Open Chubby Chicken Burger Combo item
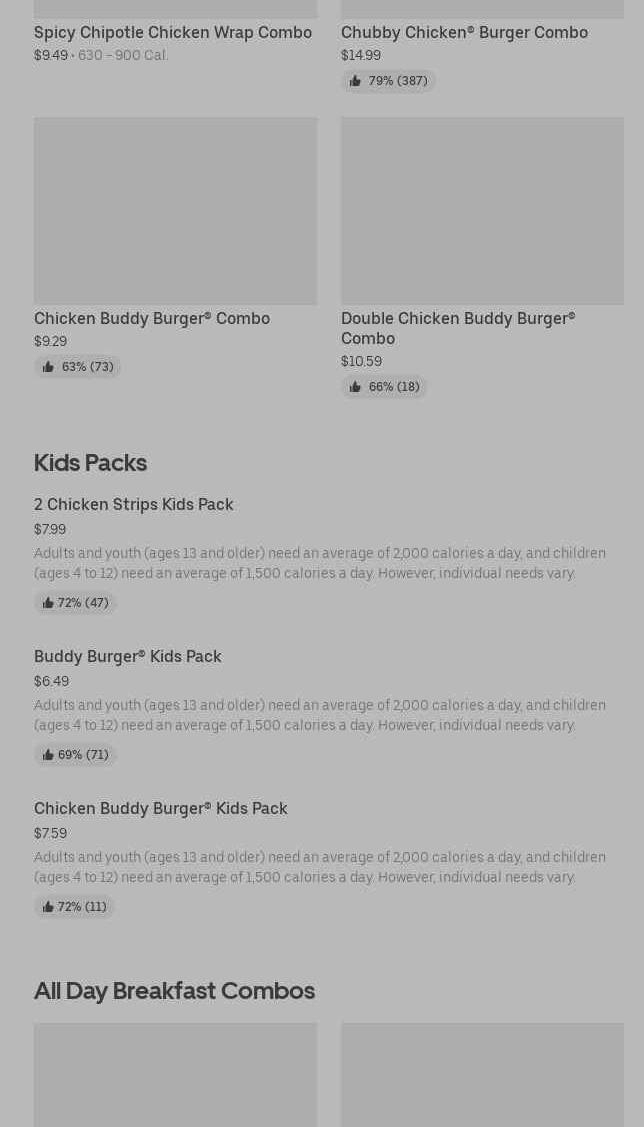The width and height of the screenshot is (644, 1127). (x=464, y=32)
